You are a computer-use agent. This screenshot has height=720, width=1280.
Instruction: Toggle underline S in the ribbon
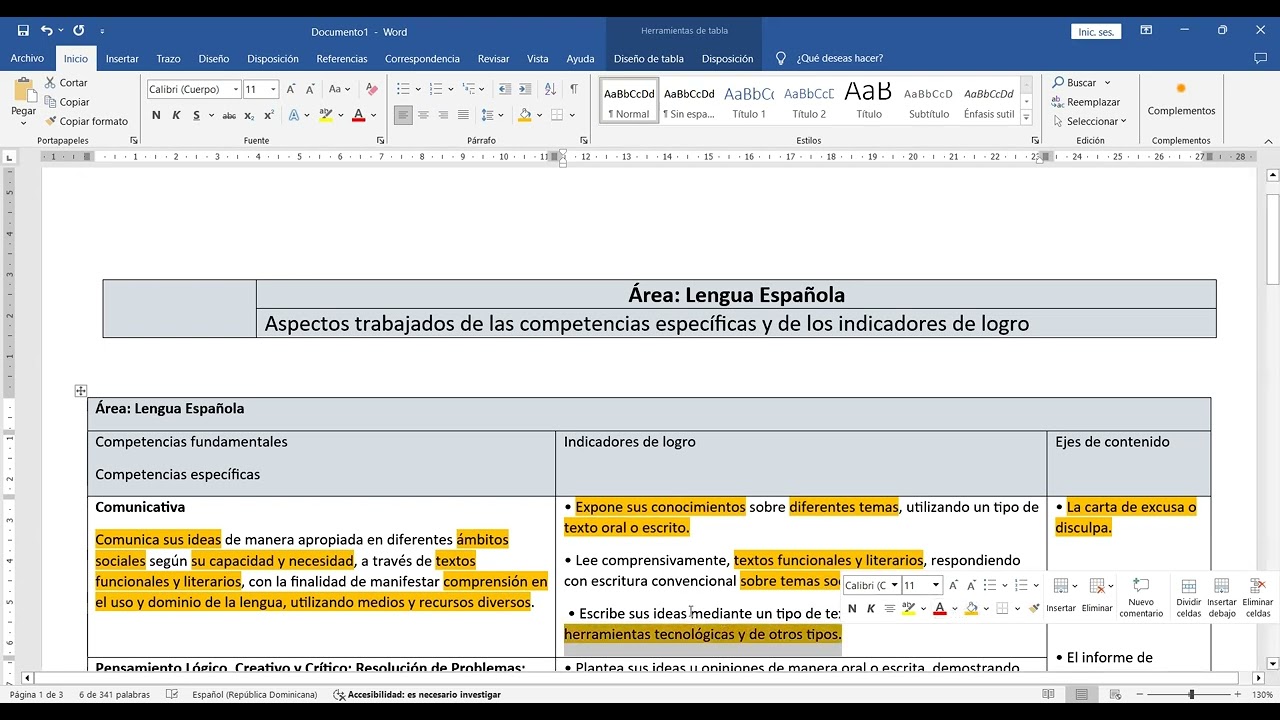(196, 115)
